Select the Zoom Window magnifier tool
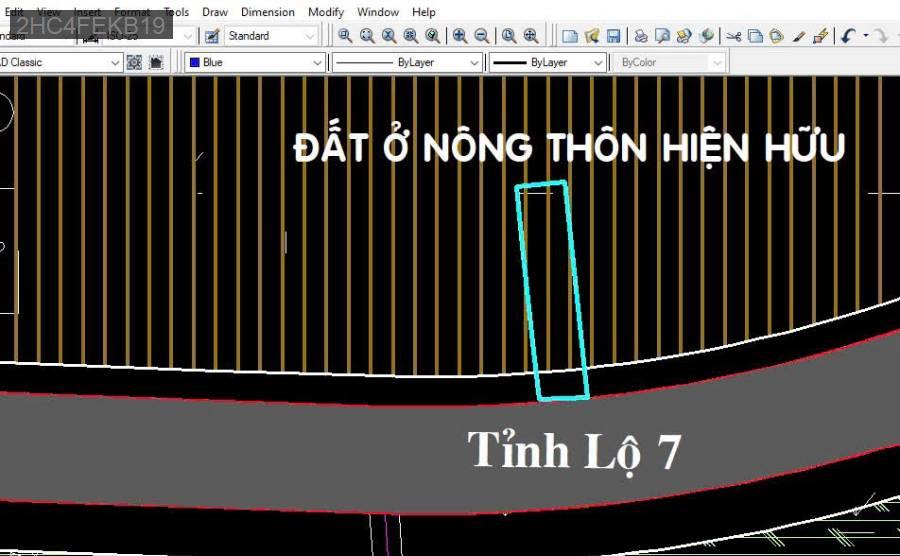The image size is (900, 556). click(x=344, y=36)
